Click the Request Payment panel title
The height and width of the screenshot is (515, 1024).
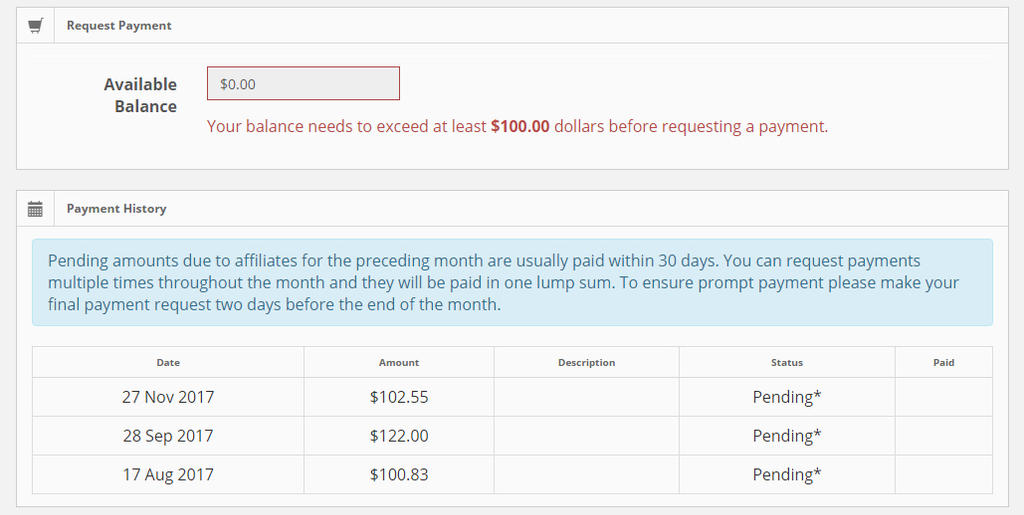pos(119,26)
